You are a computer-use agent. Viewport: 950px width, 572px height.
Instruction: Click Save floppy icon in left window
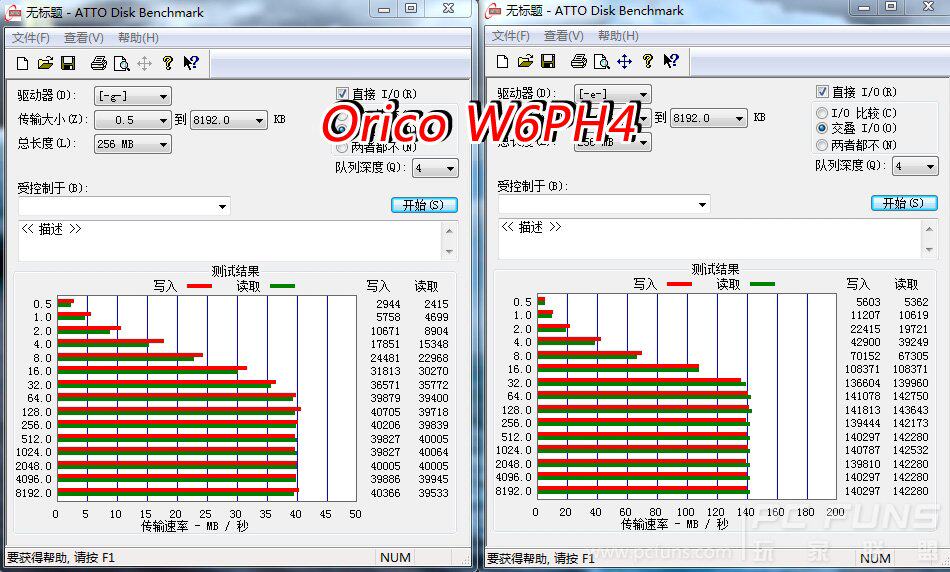point(67,63)
